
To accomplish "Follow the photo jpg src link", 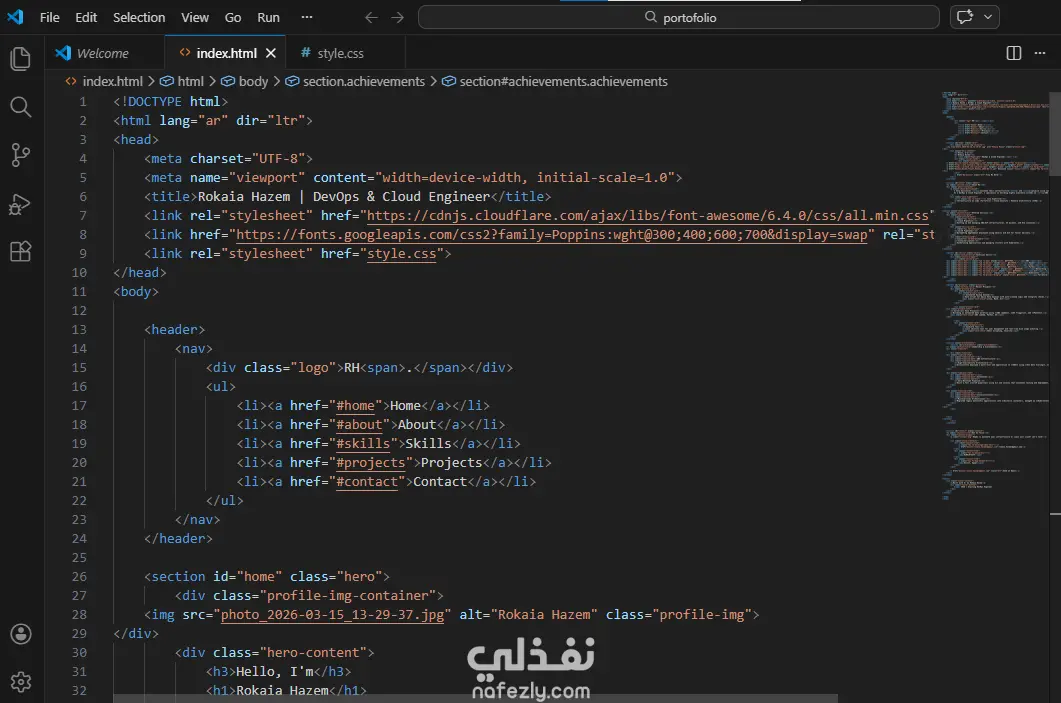I will [332, 614].
